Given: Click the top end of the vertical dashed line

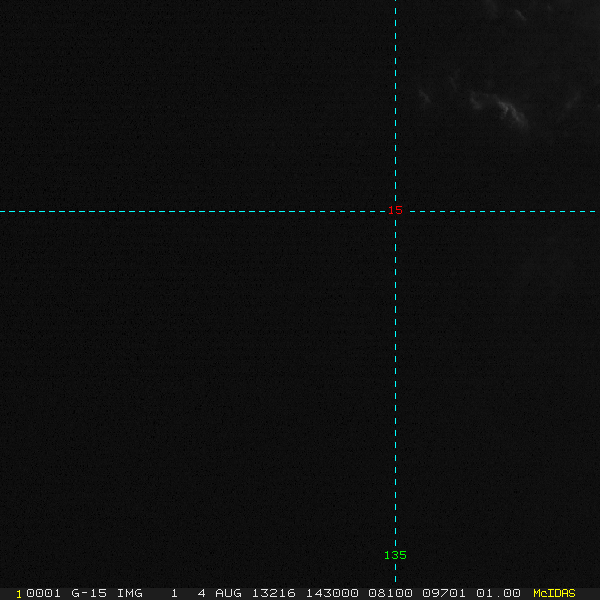Looking at the screenshot, I should pyautogui.click(x=396, y=3).
